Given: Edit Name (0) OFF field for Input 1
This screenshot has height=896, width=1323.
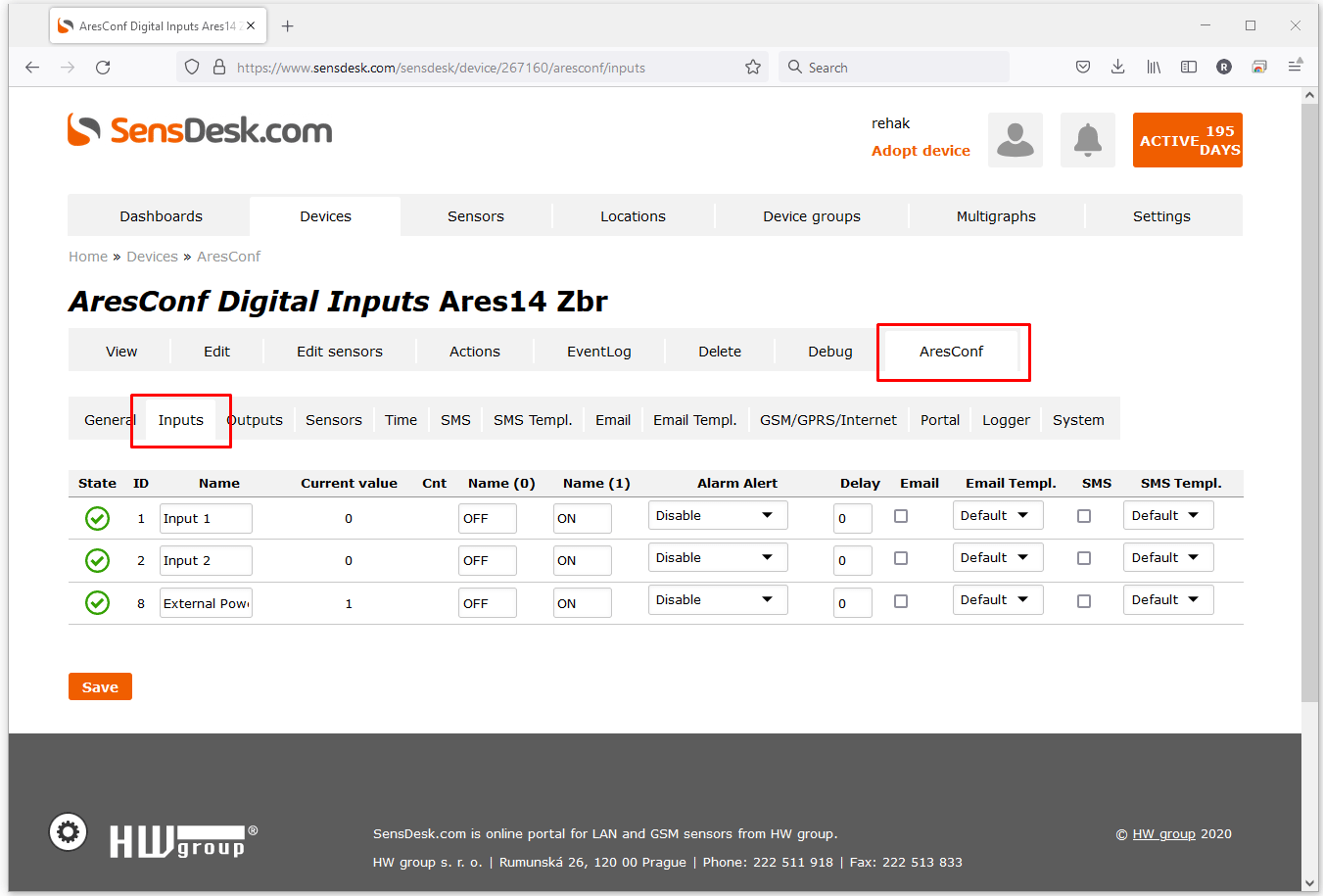Looking at the screenshot, I should 488,518.
